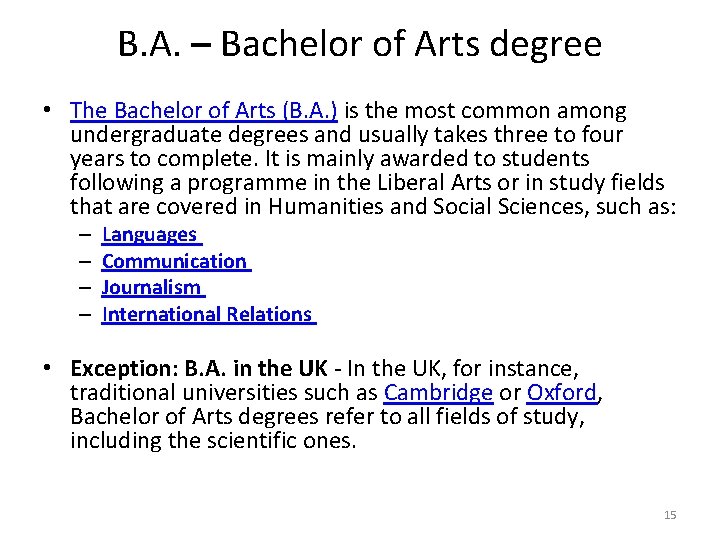Click the line 'including the scientific ones.'
The height and width of the screenshot is (540, 720).
click(213, 441)
